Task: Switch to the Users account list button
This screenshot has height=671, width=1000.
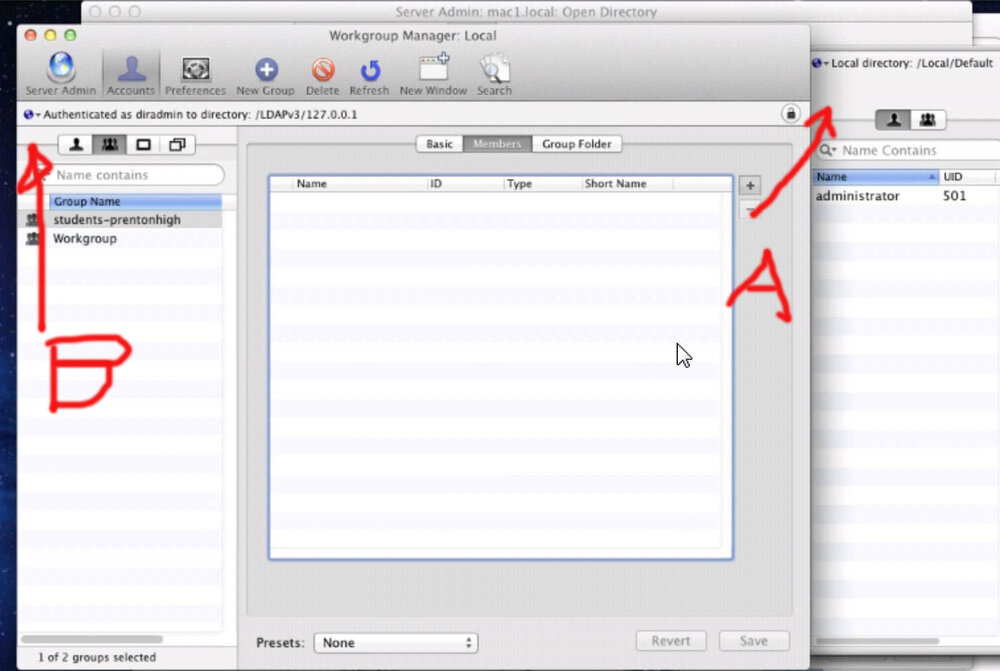Action: (76, 145)
